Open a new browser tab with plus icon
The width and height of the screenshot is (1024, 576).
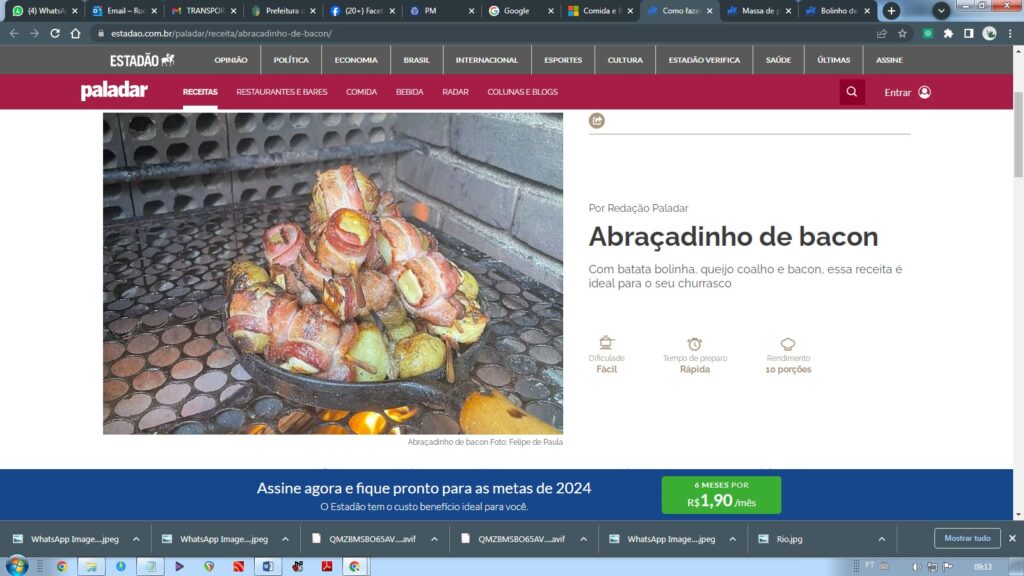(x=891, y=11)
